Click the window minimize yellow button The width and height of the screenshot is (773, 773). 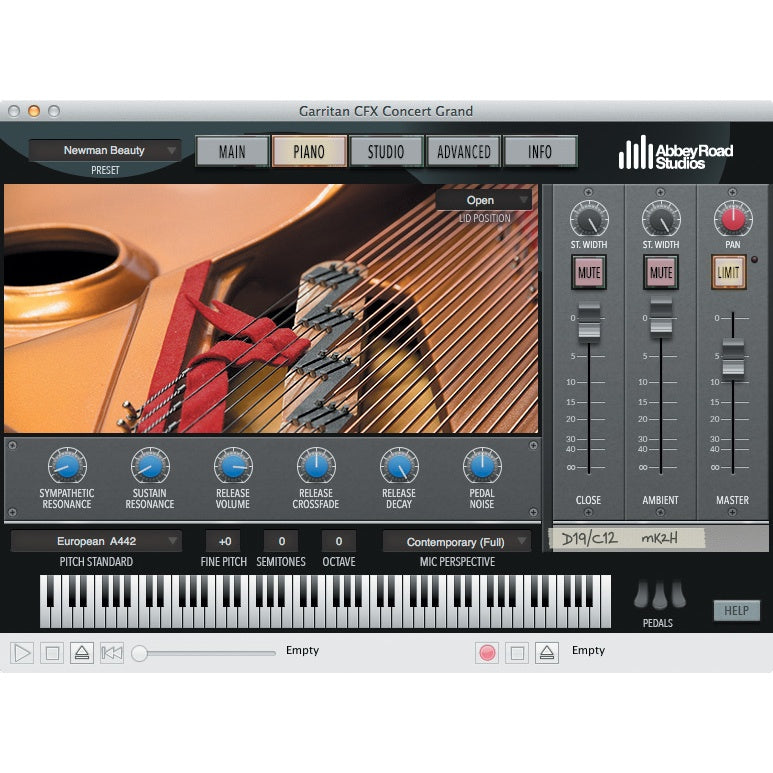pyautogui.click(x=34, y=111)
